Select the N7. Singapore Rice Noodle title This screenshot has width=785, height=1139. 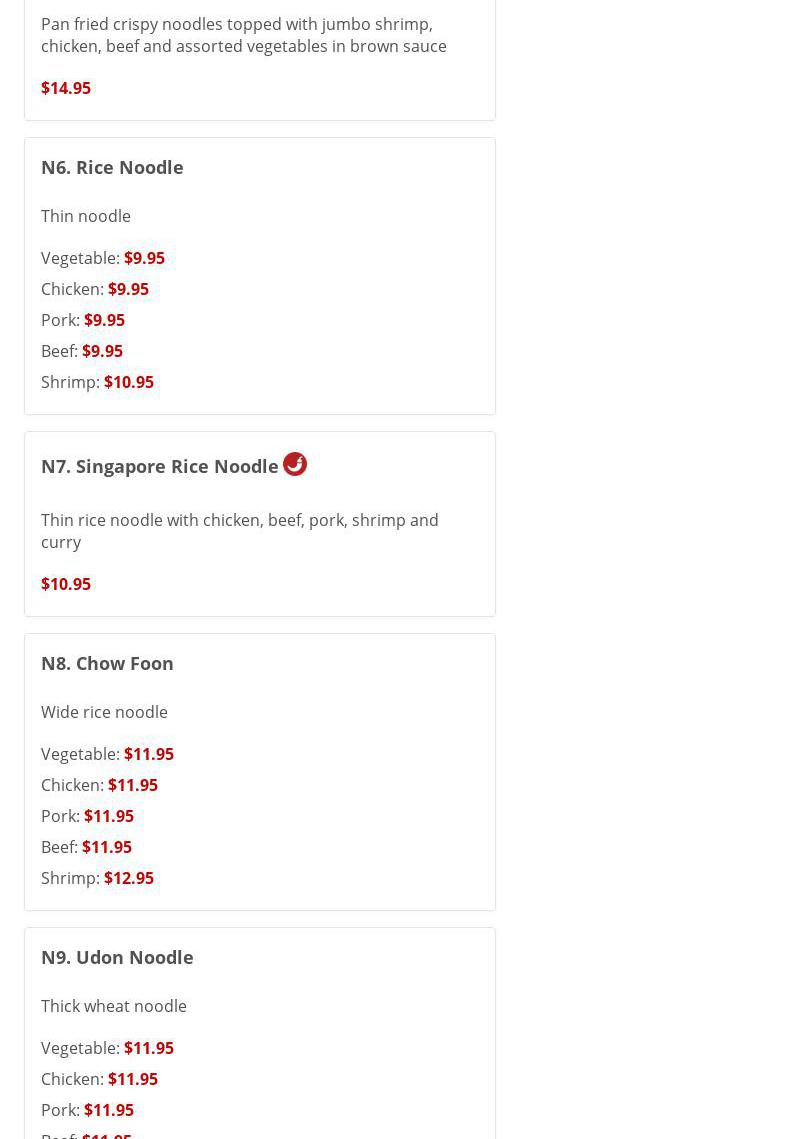pyautogui.click(x=160, y=466)
